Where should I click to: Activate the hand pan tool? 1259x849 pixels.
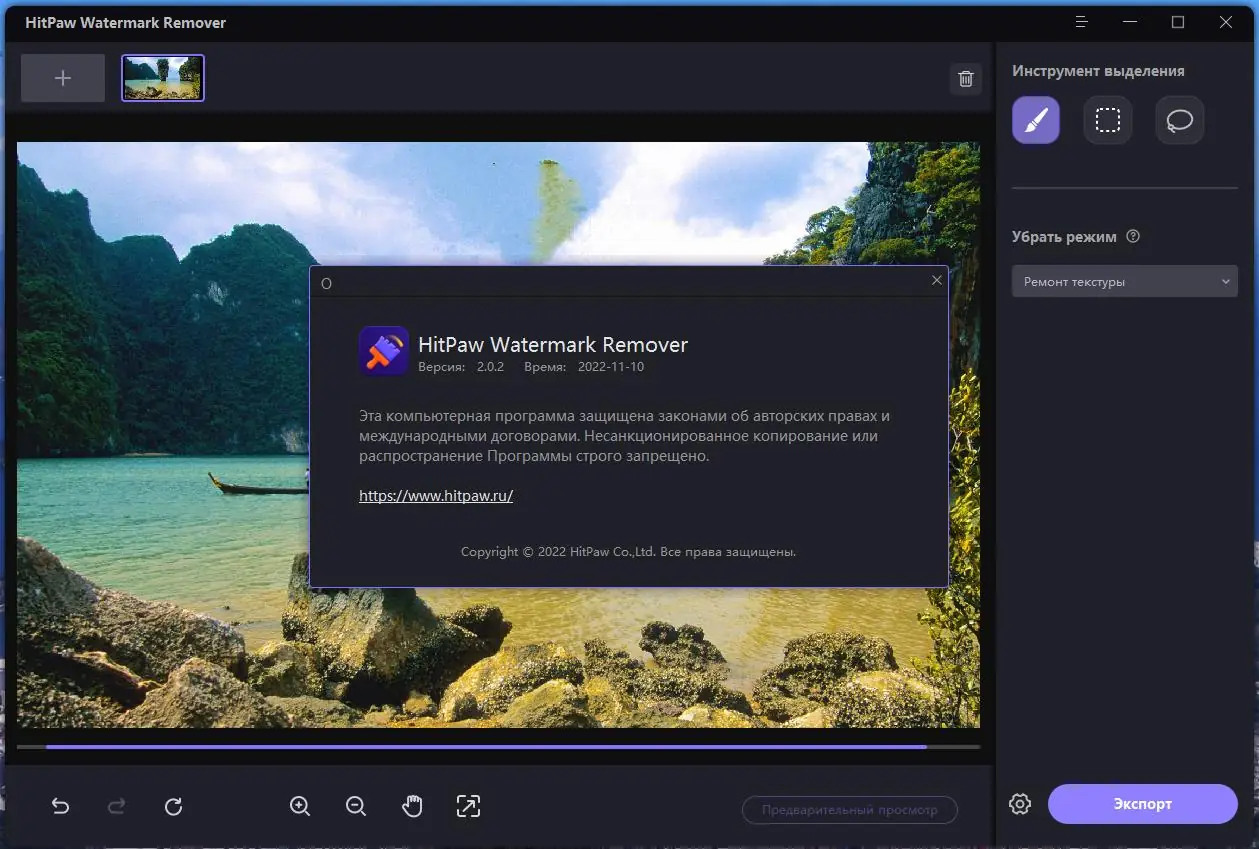point(411,805)
